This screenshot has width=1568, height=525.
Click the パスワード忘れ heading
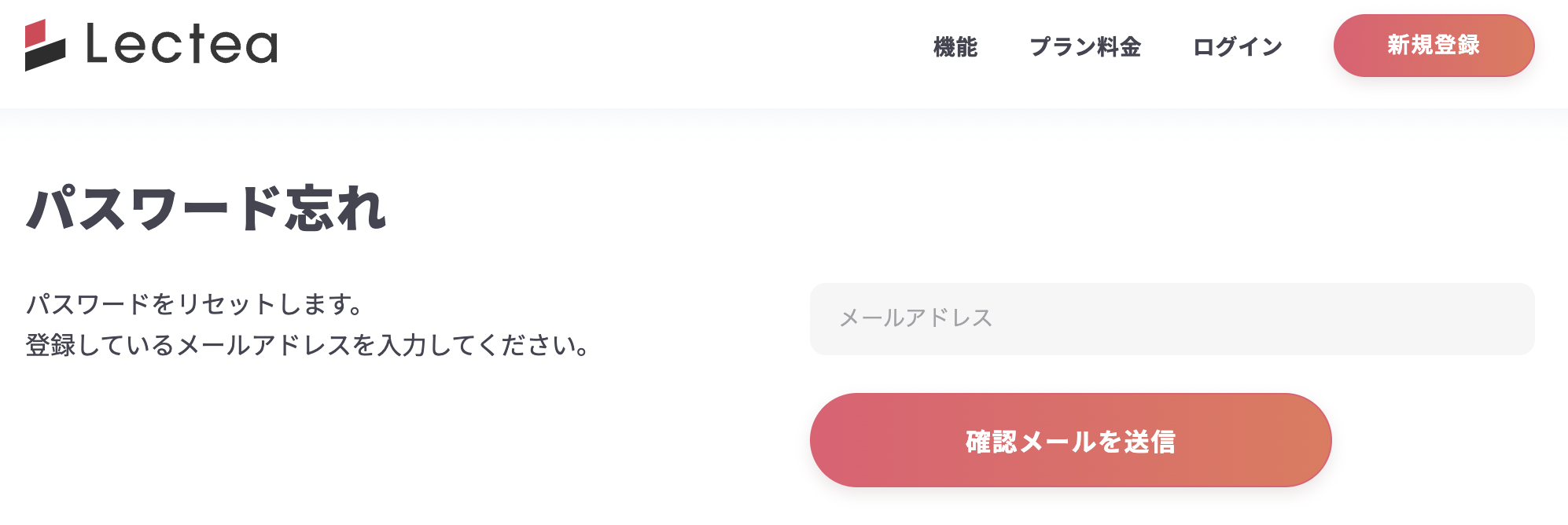[x=206, y=208]
